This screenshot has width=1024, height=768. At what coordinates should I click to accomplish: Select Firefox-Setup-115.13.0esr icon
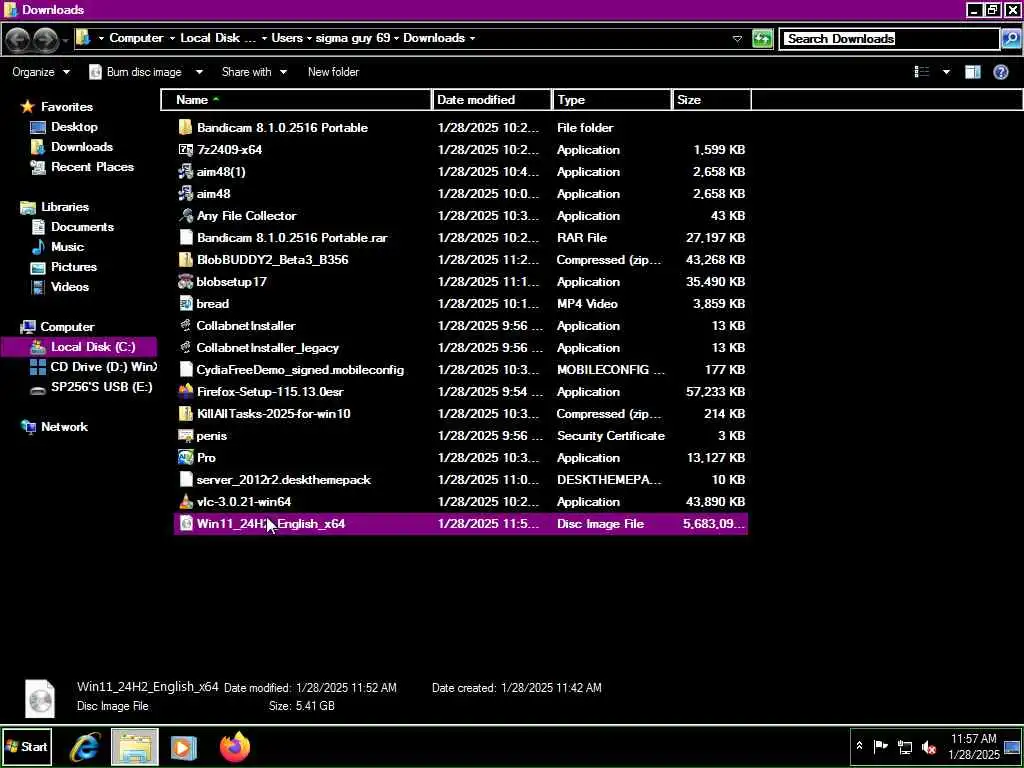(x=185, y=392)
